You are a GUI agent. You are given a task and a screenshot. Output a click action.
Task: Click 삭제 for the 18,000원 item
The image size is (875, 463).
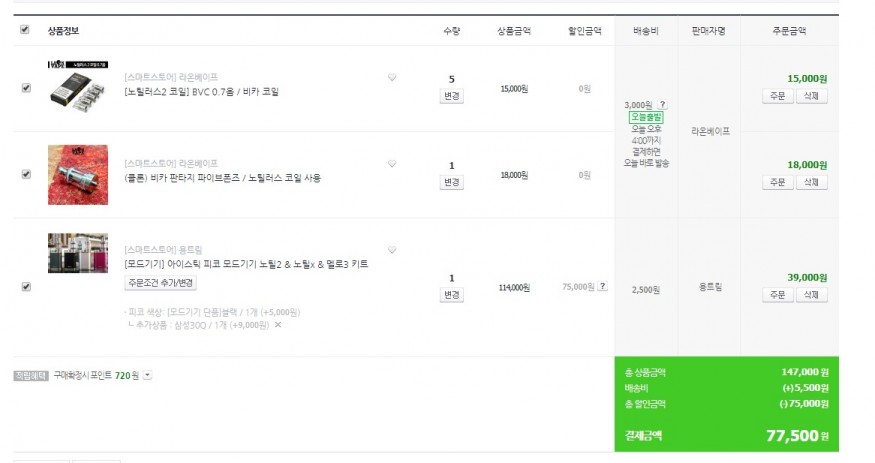point(811,182)
